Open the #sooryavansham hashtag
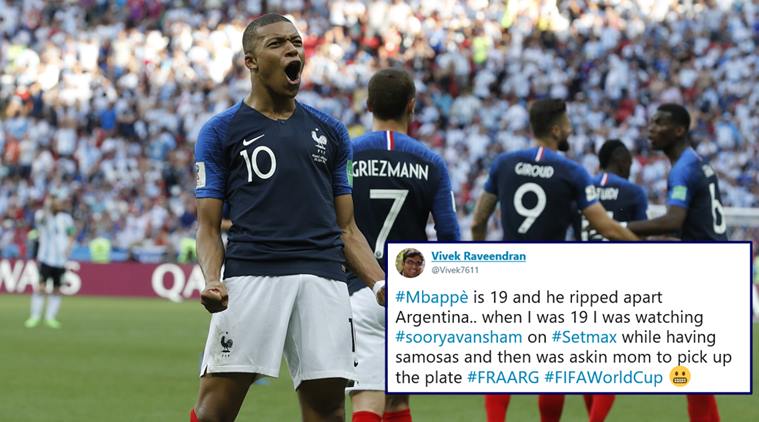 pyautogui.click(x=459, y=337)
